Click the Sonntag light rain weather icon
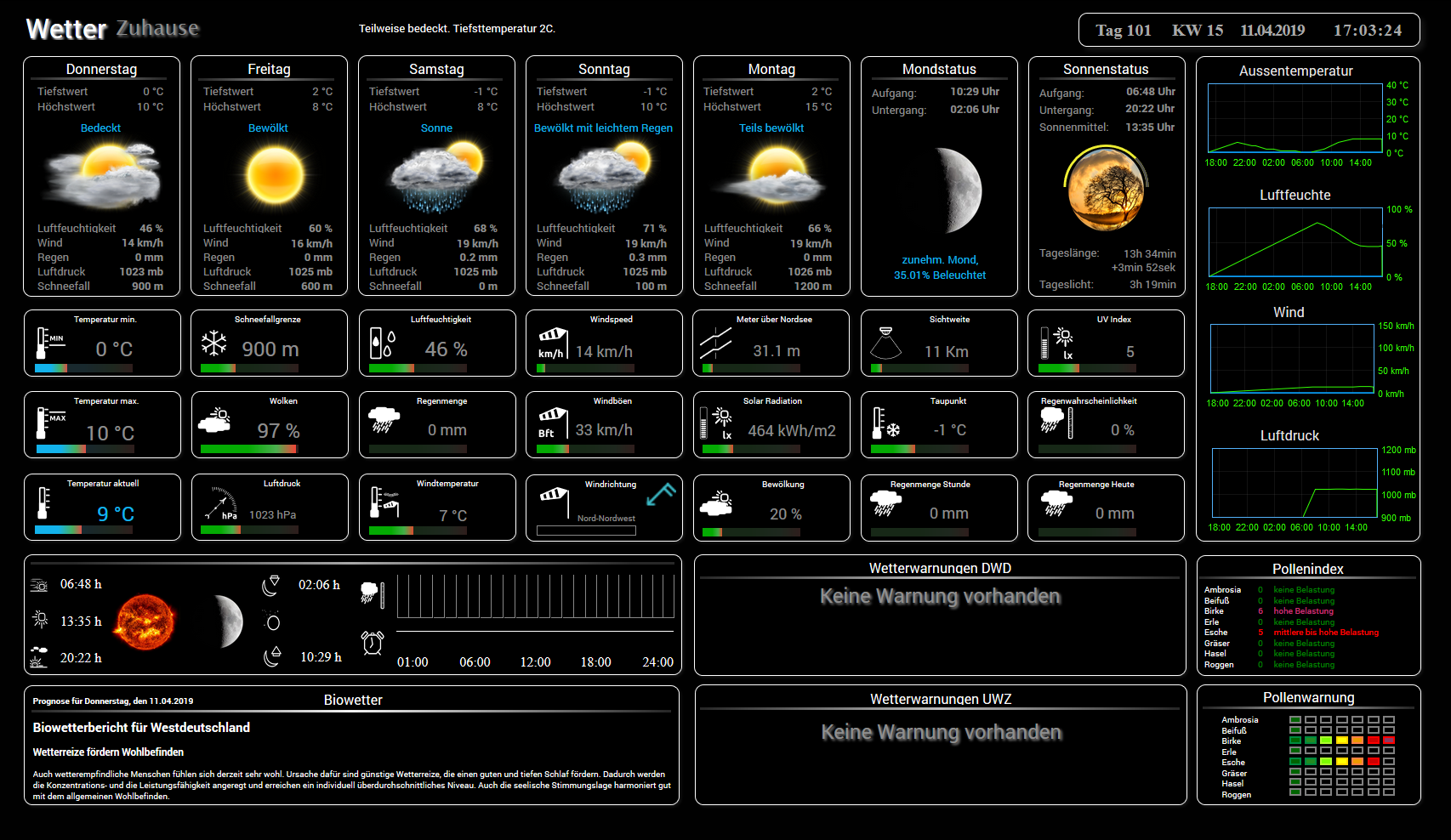 604,177
